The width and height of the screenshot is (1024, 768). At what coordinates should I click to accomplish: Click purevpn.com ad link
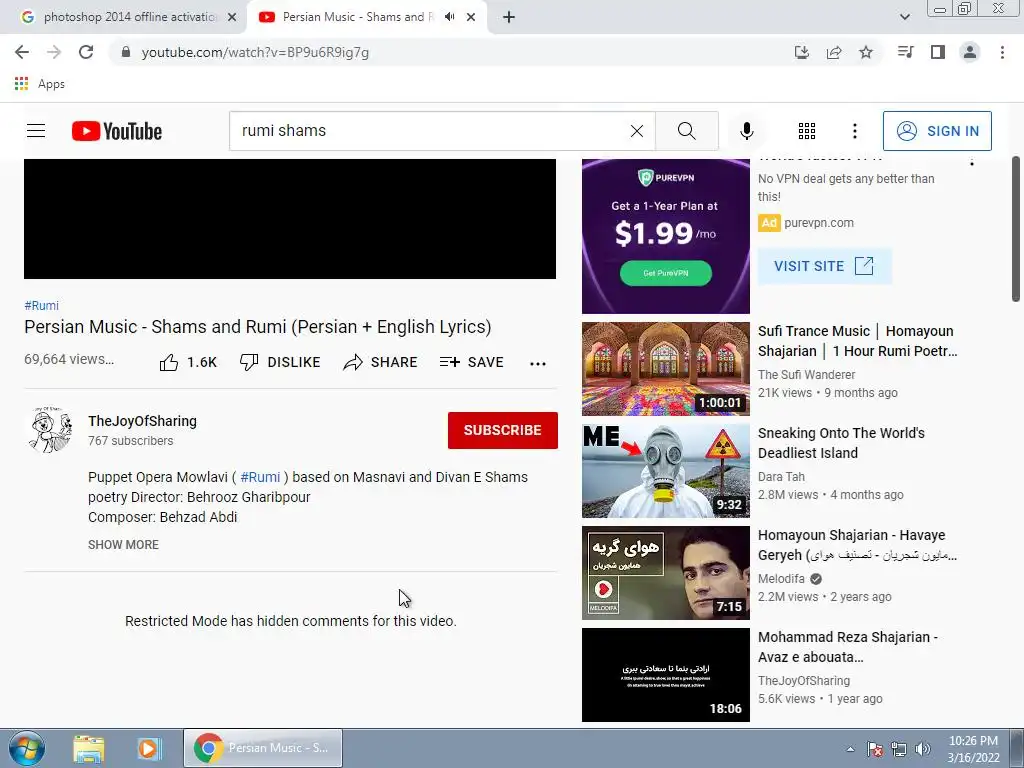click(818, 223)
